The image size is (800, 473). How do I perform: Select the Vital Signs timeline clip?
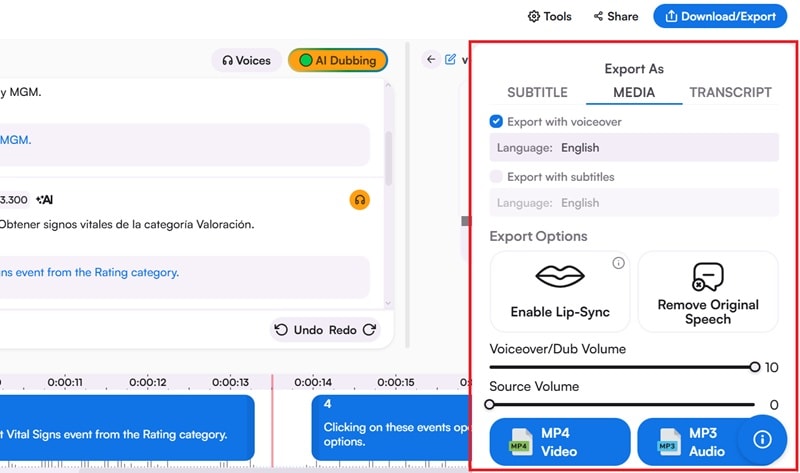click(x=127, y=428)
